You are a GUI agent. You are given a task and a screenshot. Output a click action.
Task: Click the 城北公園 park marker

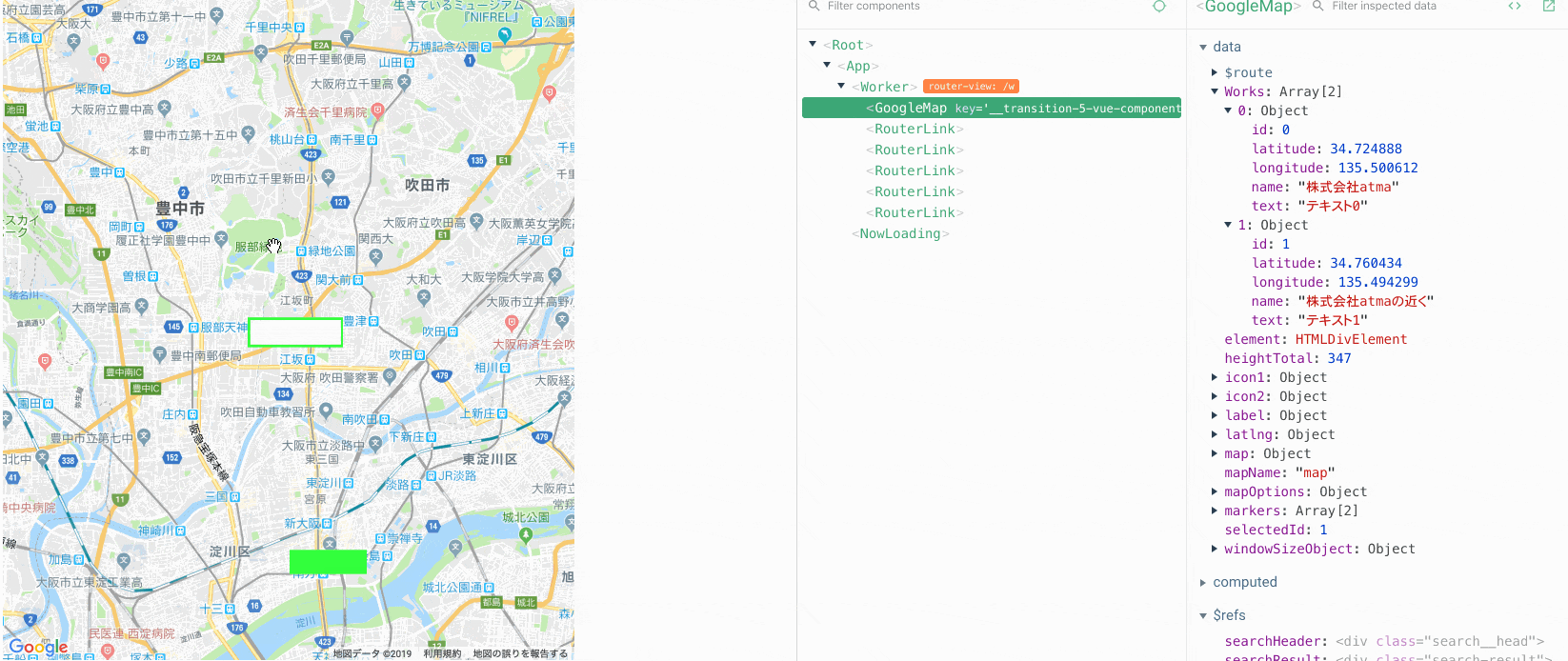pyautogui.click(x=526, y=535)
